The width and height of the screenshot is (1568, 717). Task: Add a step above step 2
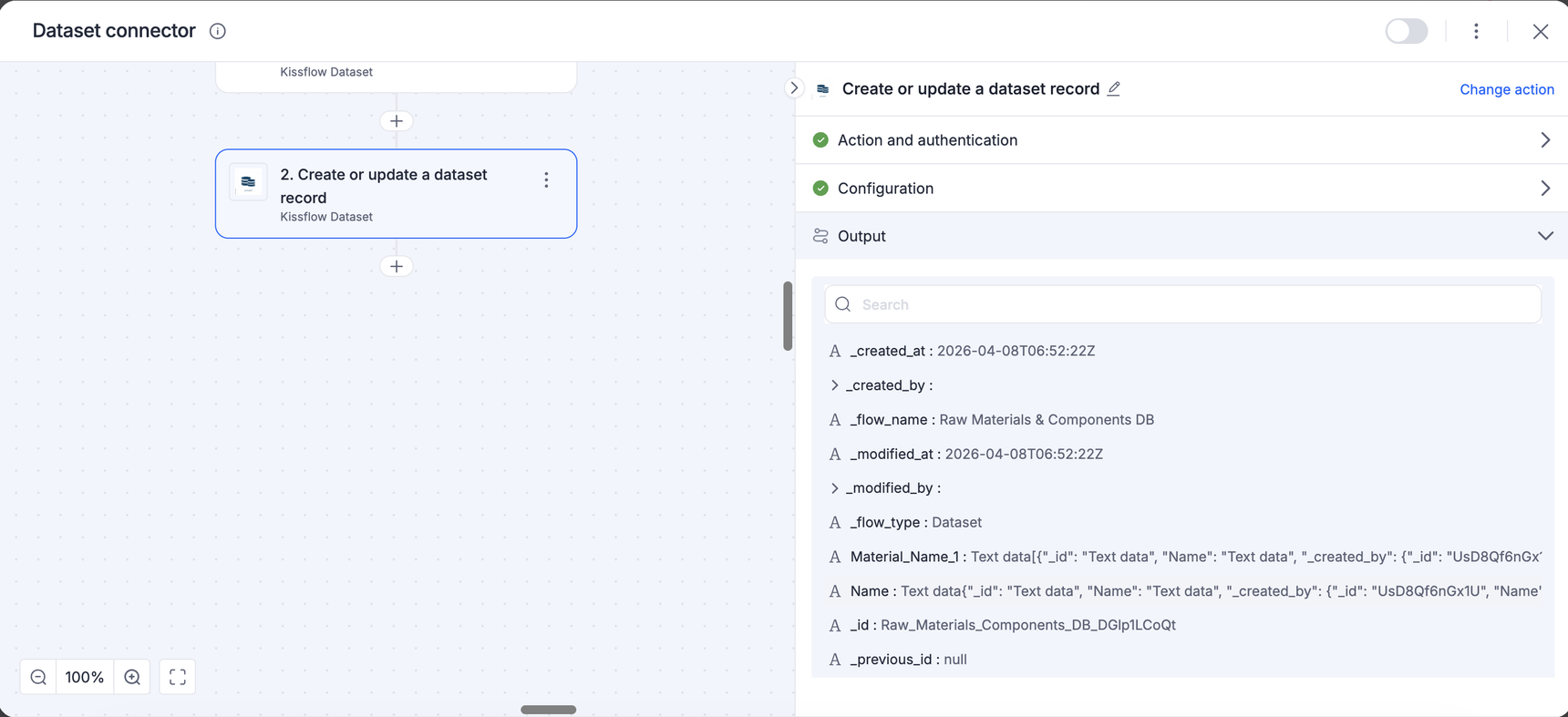coord(397,121)
